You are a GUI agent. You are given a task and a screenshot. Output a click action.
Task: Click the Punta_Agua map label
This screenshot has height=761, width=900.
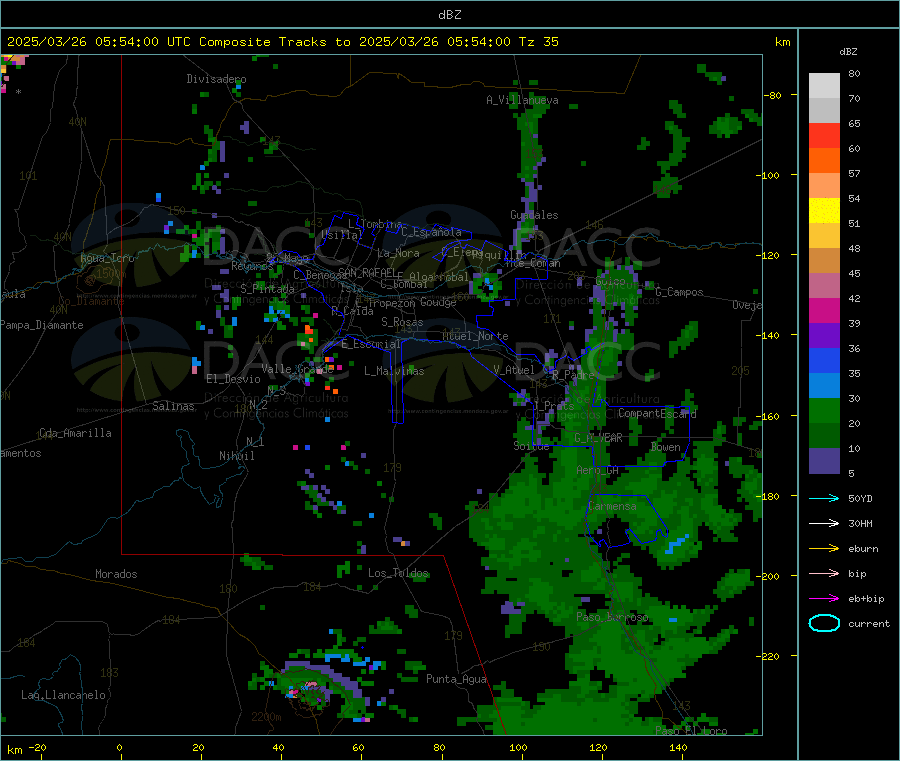tap(456, 679)
